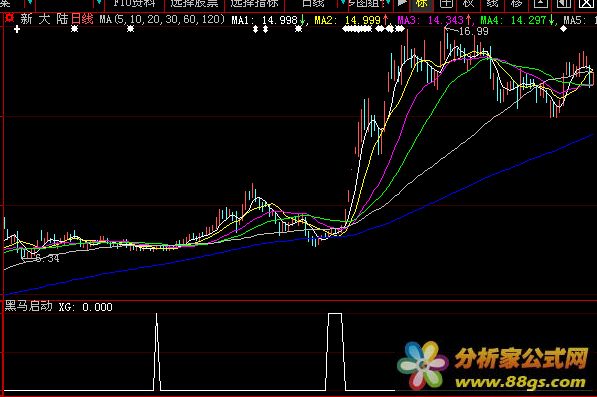Image resolution: width=597 pixels, height=397 pixels.
Task: Expand the dropdown arrow right of 多图组
Action: [388, 3]
